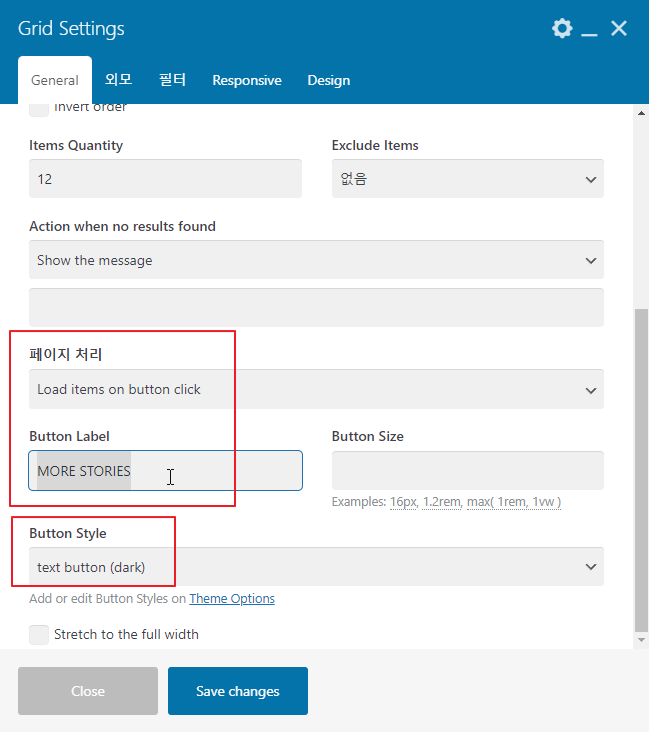Click the Button Size input field
Image resolution: width=649 pixels, height=732 pixels.
(x=468, y=471)
